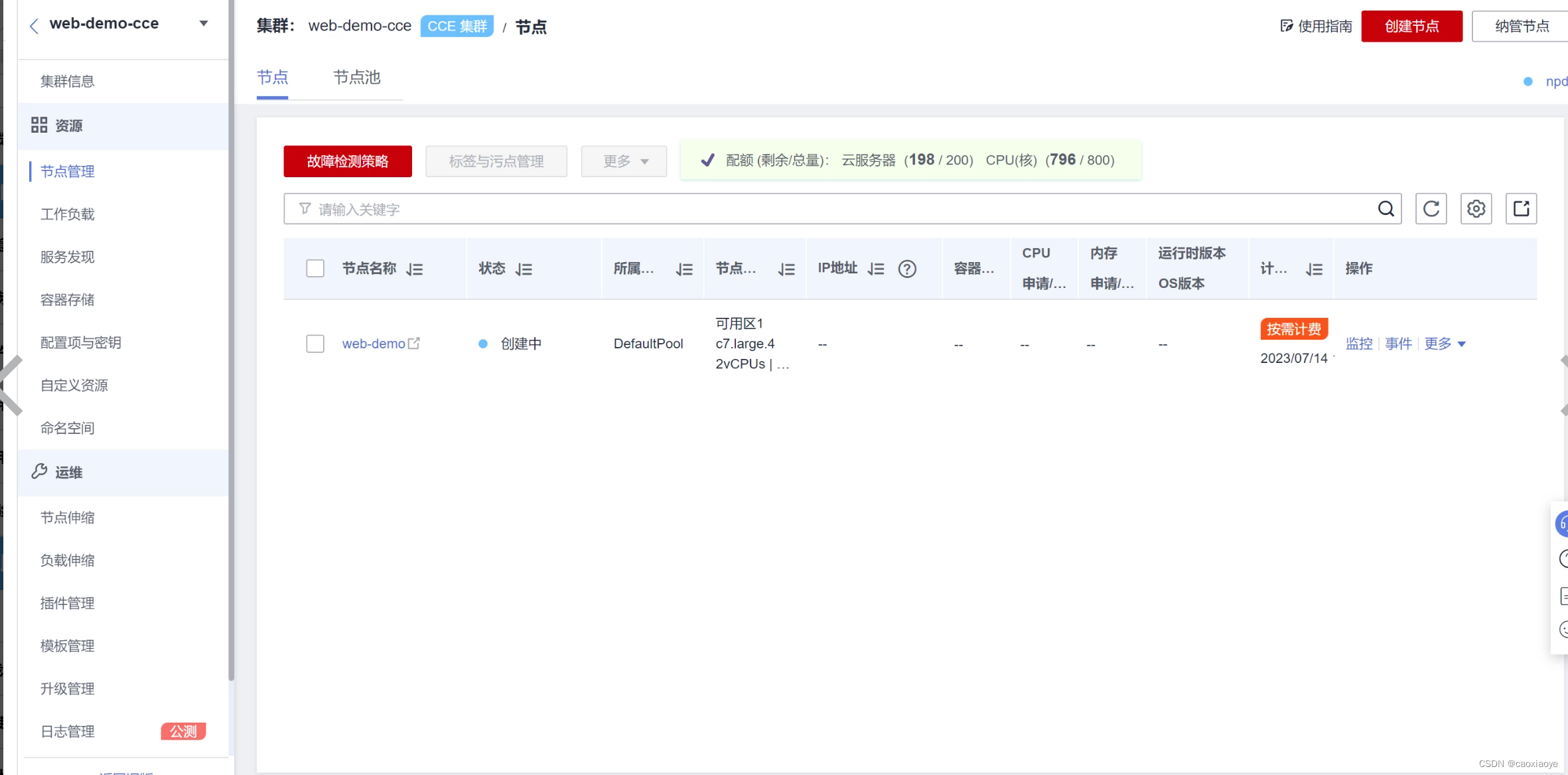Sort by IP地址 column icon
Viewport: 1568px width, 775px height.
click(x=876, y=269)
